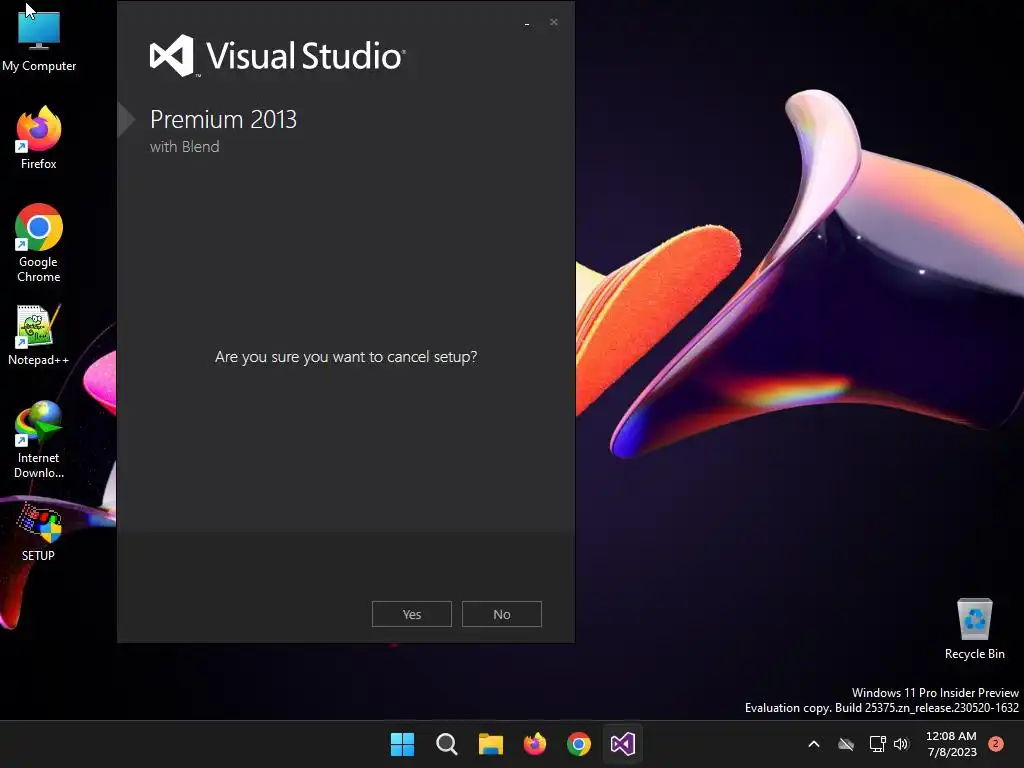Click the Visual Studio logo
1024x768 pixels.
[278, 56]
